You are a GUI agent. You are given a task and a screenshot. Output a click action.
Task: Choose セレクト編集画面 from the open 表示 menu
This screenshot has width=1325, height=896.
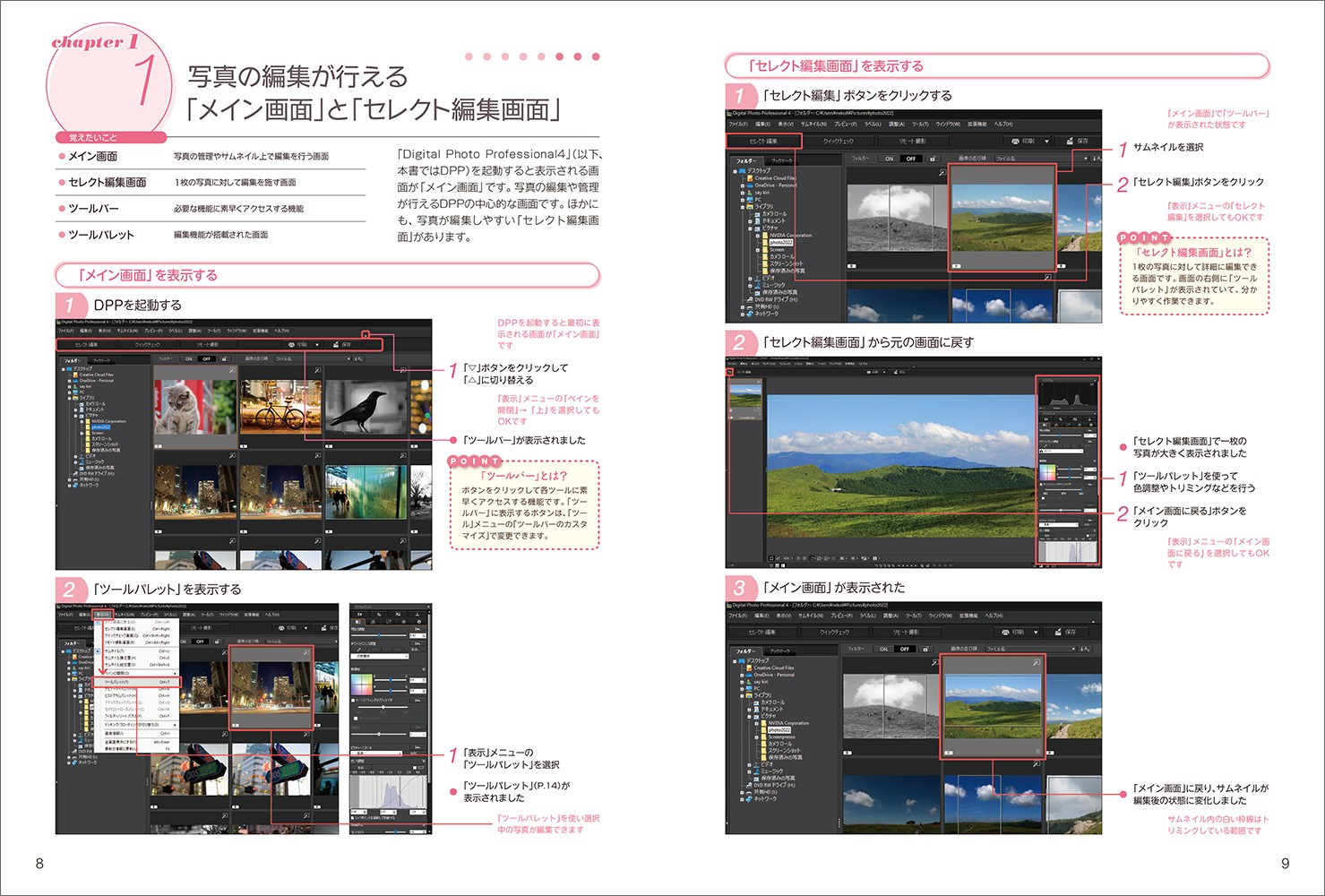point(137,629)
